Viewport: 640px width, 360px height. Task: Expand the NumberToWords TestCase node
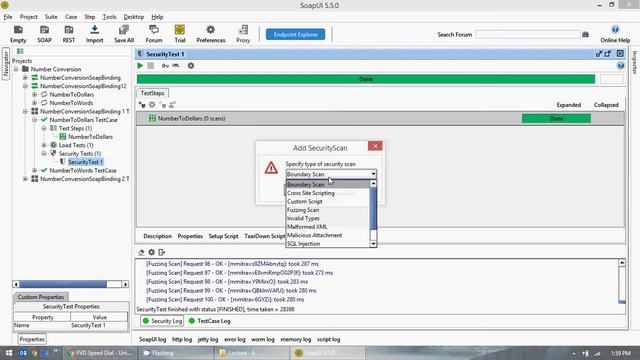coord(35,171)
